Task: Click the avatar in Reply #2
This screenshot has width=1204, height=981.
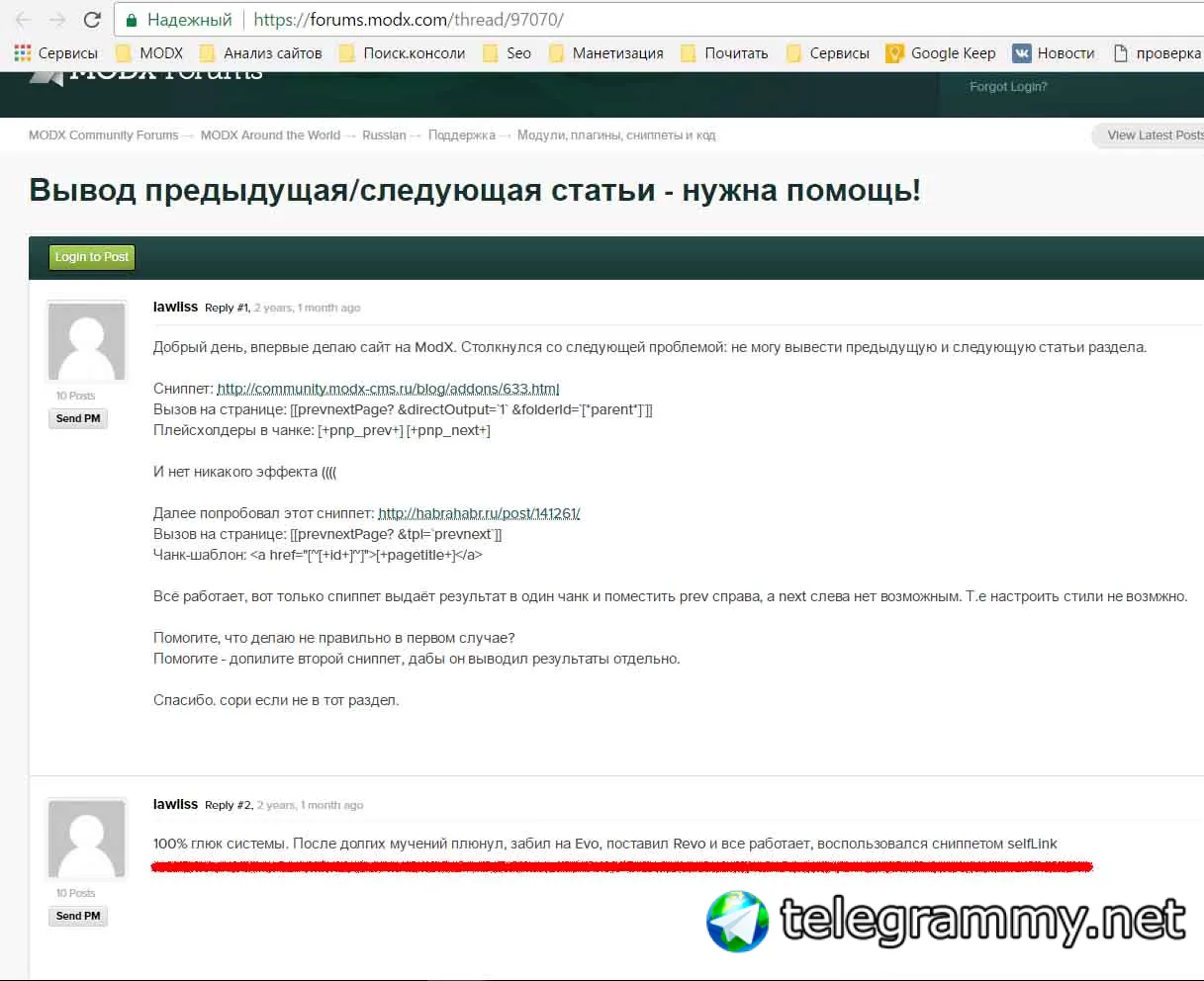Action: [87, 839]
